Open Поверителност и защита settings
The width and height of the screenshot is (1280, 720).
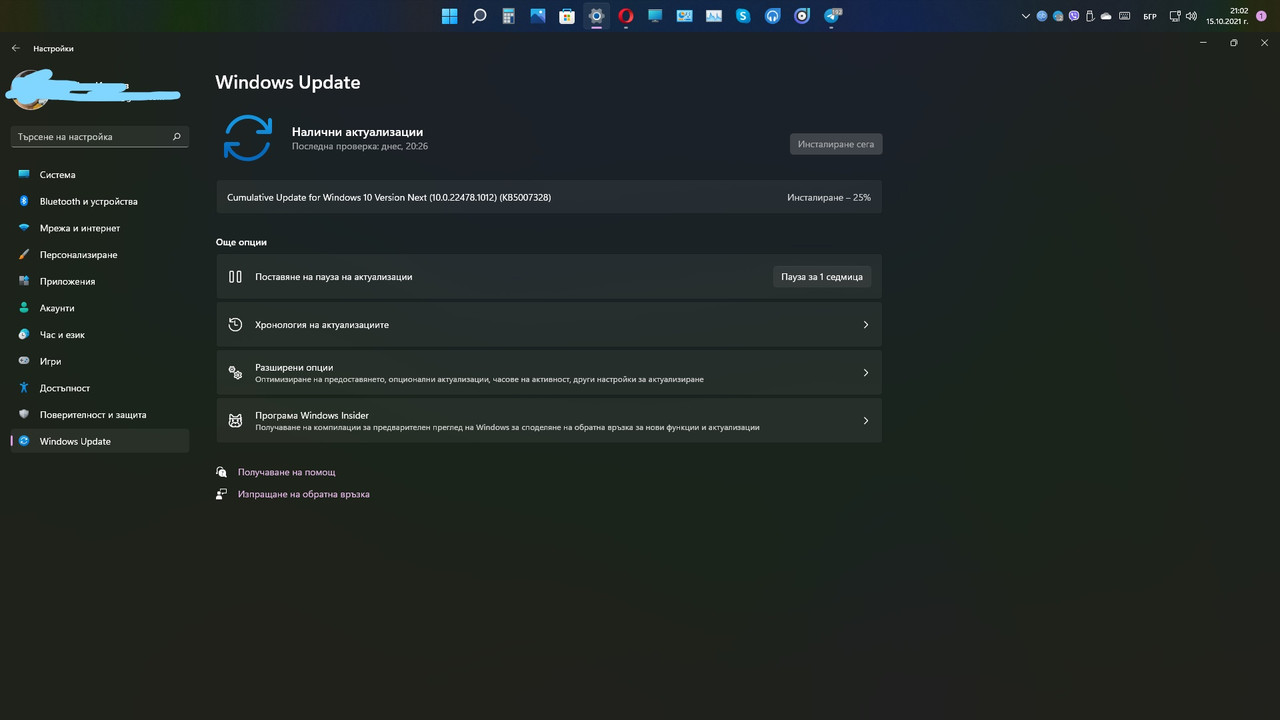(99, 415)
